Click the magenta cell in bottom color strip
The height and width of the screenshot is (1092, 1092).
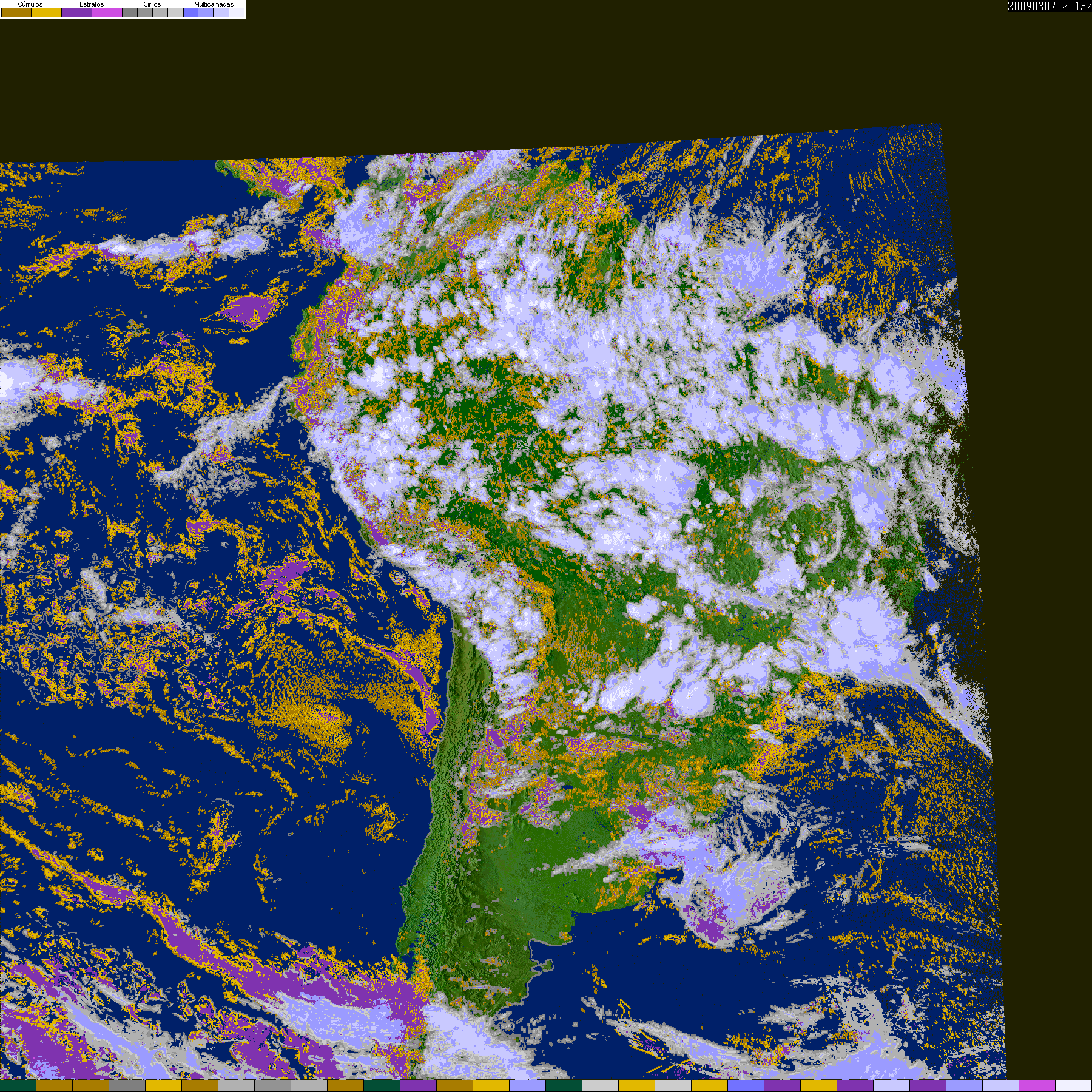pos(1037,1086)
